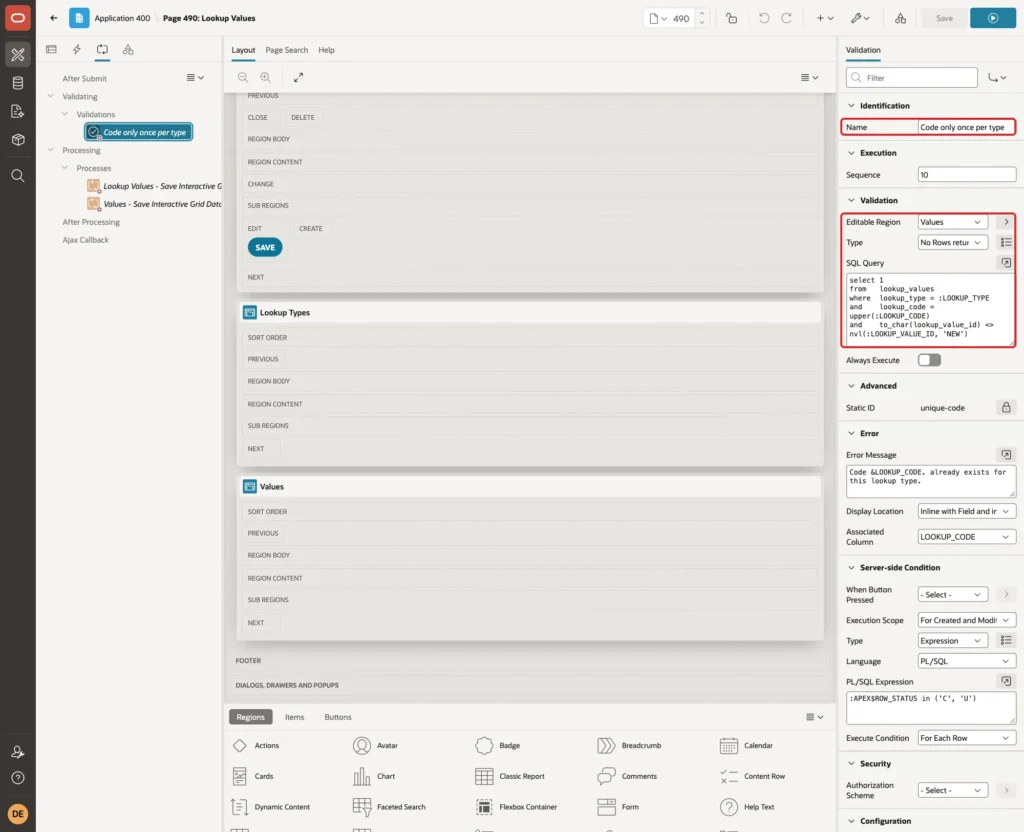Open validation Type dropdown No Rows returned
Screen dimensions: 1024x832
952,242
